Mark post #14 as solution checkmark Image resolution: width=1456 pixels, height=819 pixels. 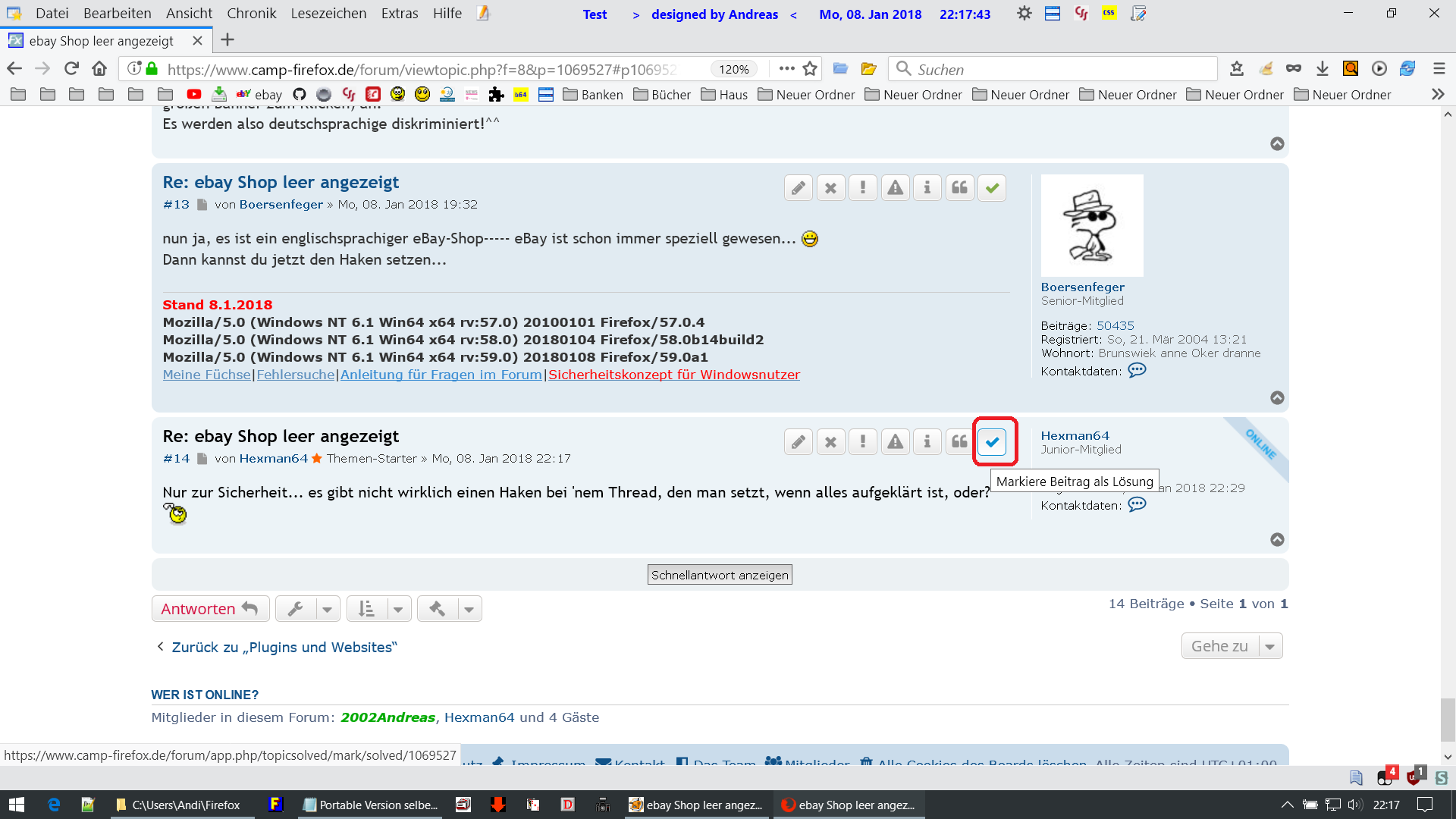tap(992, 442)
